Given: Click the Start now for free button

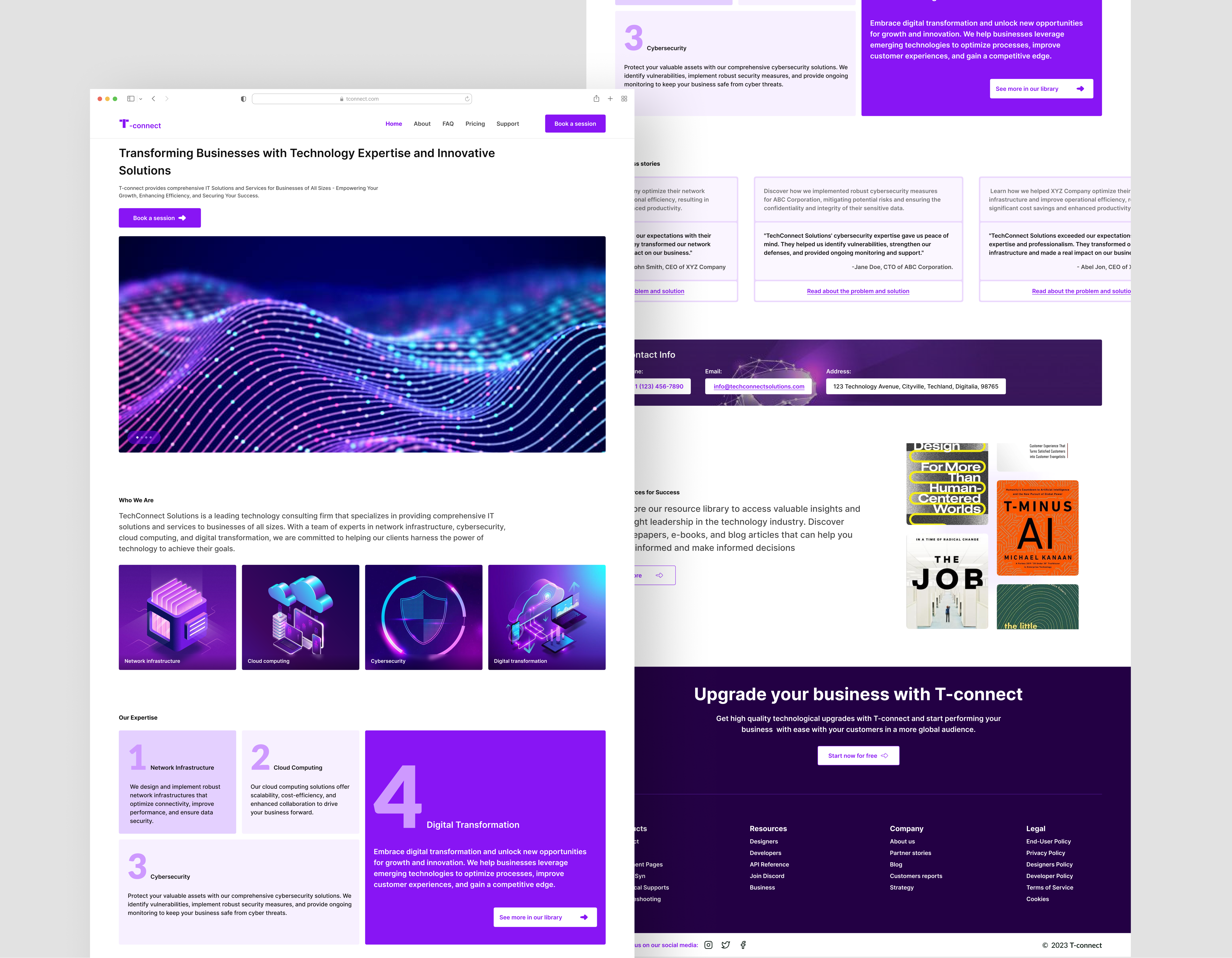Looking at the screenshot, I should (x=858, y=755).
